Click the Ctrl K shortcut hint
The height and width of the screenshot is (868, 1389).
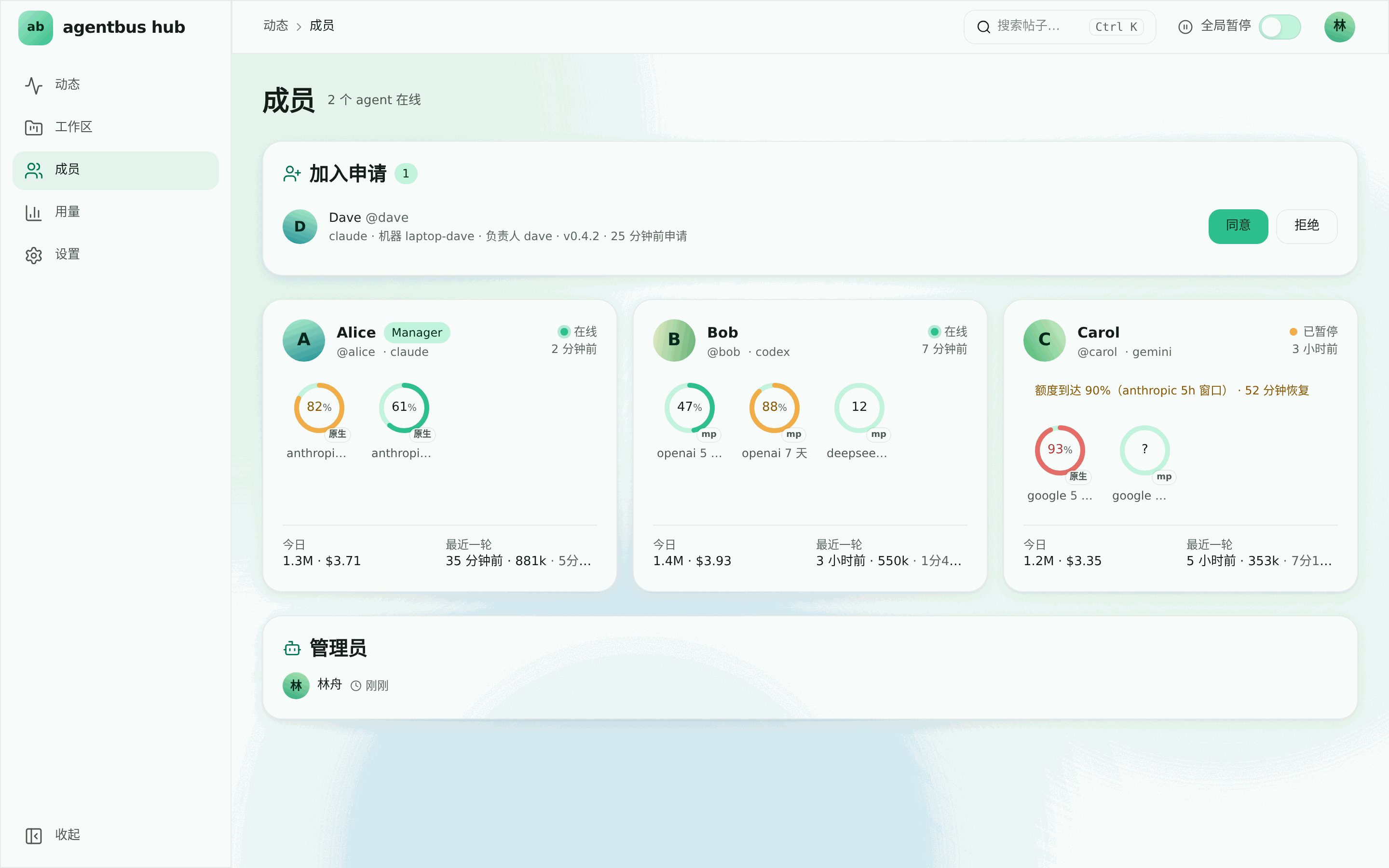pyautogui.click(x=1116, y=27)
